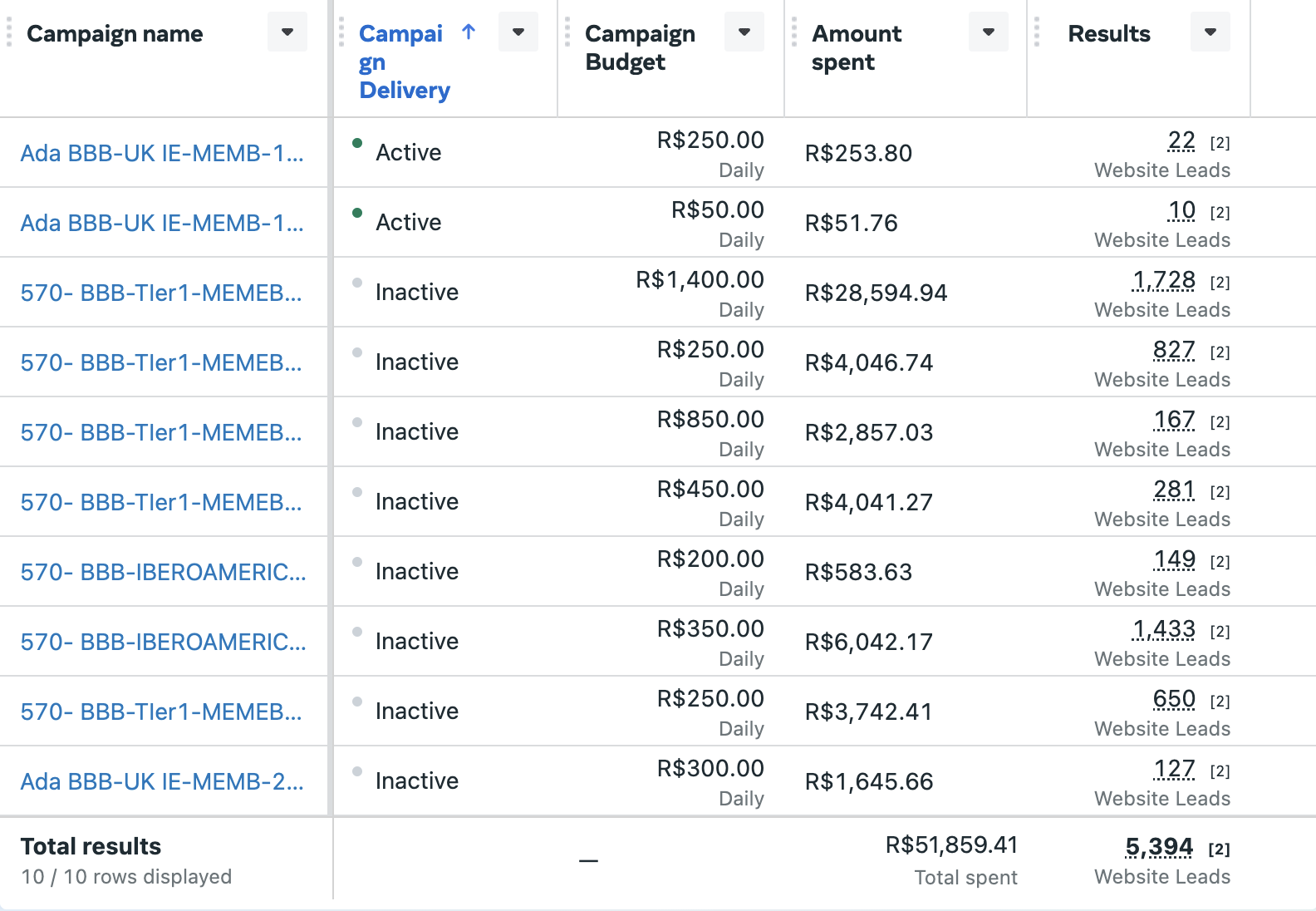Viewport: 1316px width, 911px height.
Task: Click the drag handle beside Results header
Action: point(1037,32)
